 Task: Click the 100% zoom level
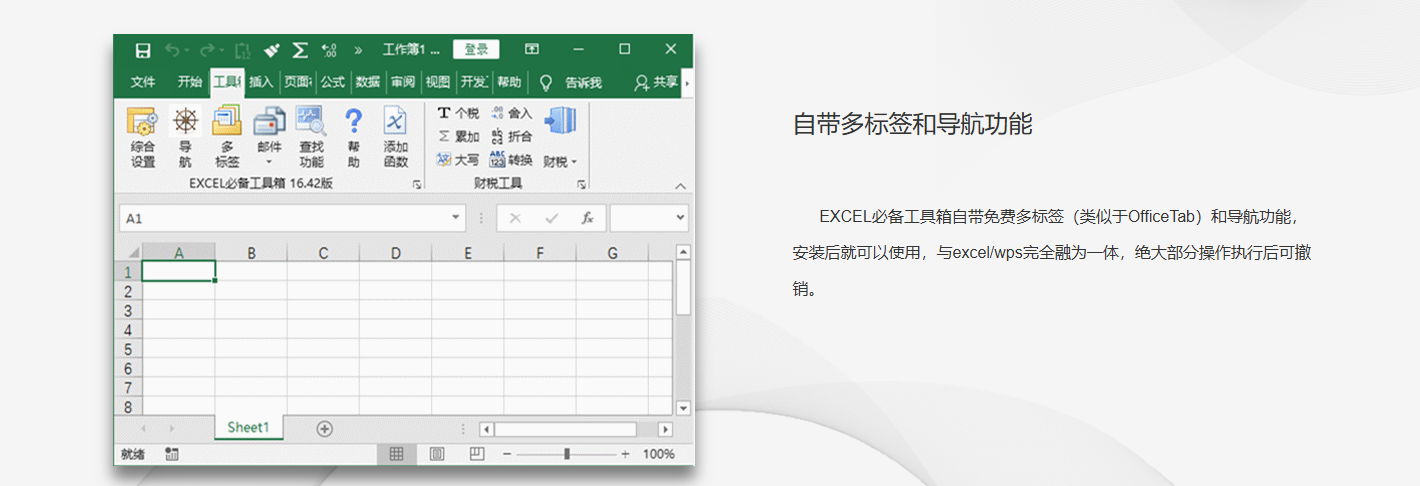click(x=658, y=454)
